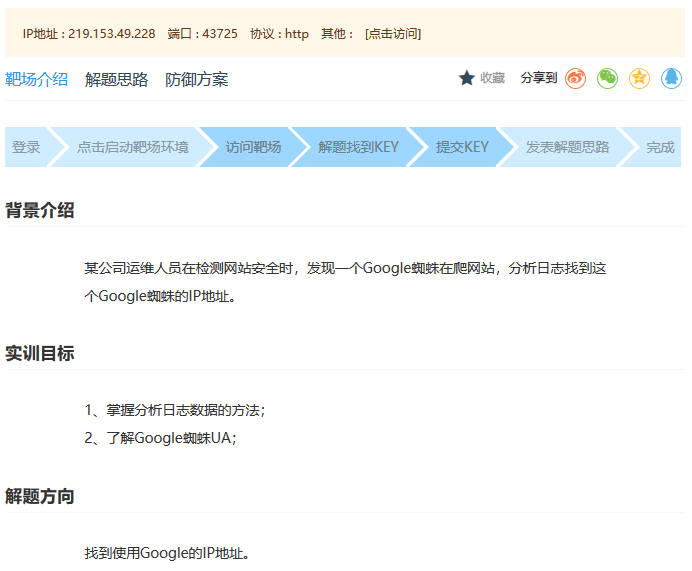Share to Weibo using the red icon
Image resolution: width=692 pixels, height=571 pixels.
coord(575,79)
